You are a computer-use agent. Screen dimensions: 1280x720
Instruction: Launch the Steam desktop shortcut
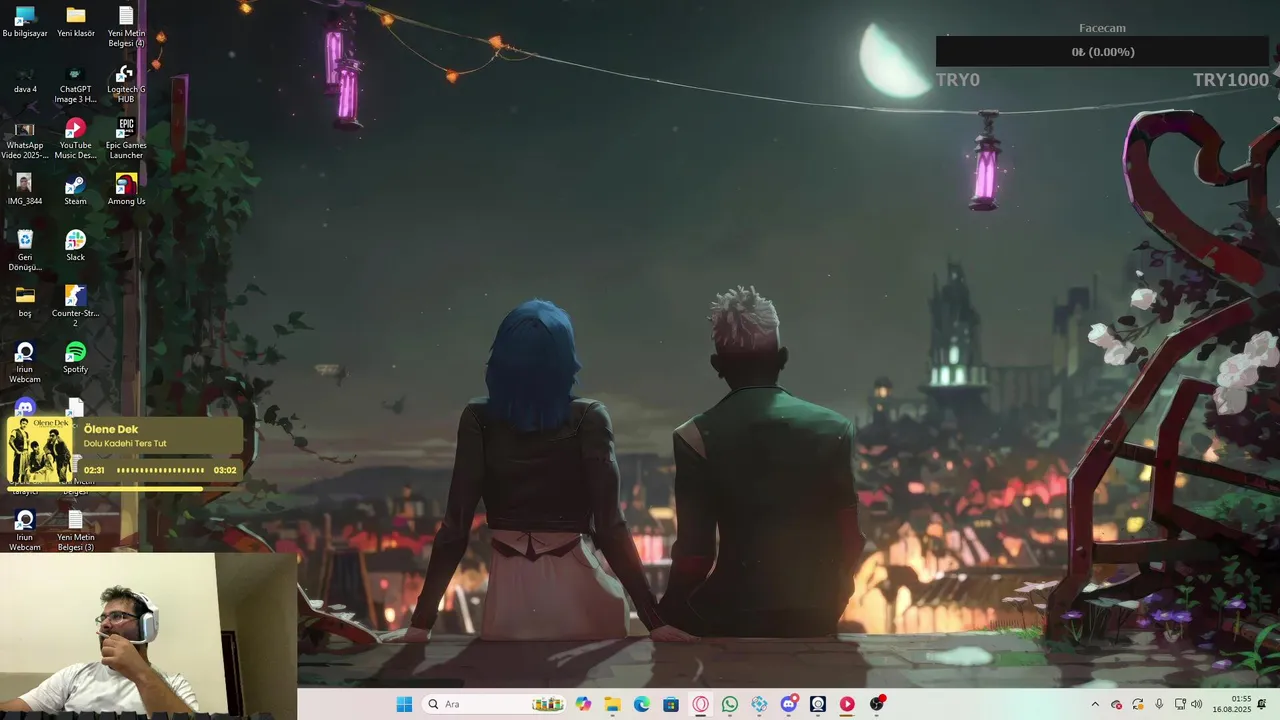point(76,190)
